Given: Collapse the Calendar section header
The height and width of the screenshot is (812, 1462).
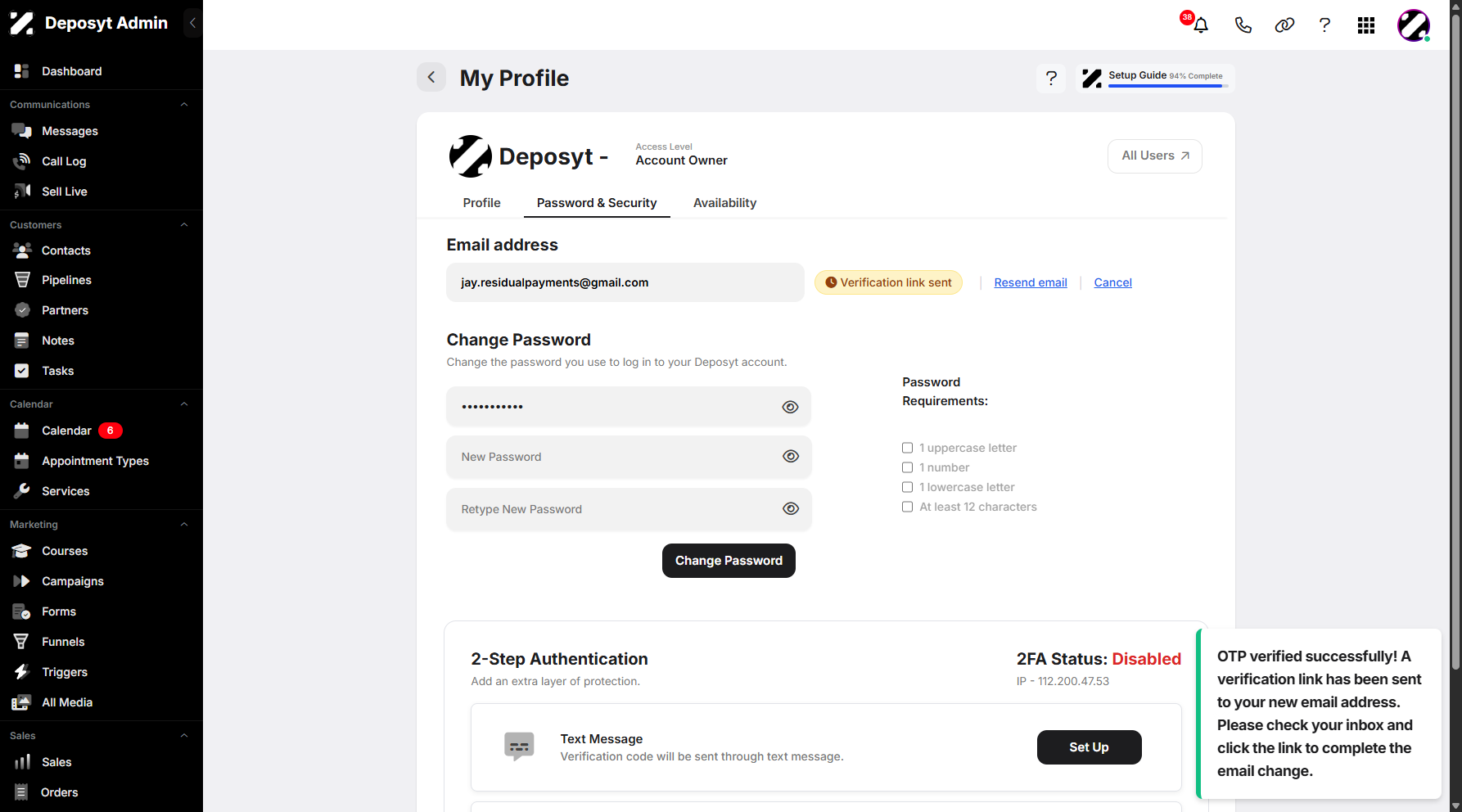Looking at the screenshot, I should pyautogui.click(x=184, y=404).
